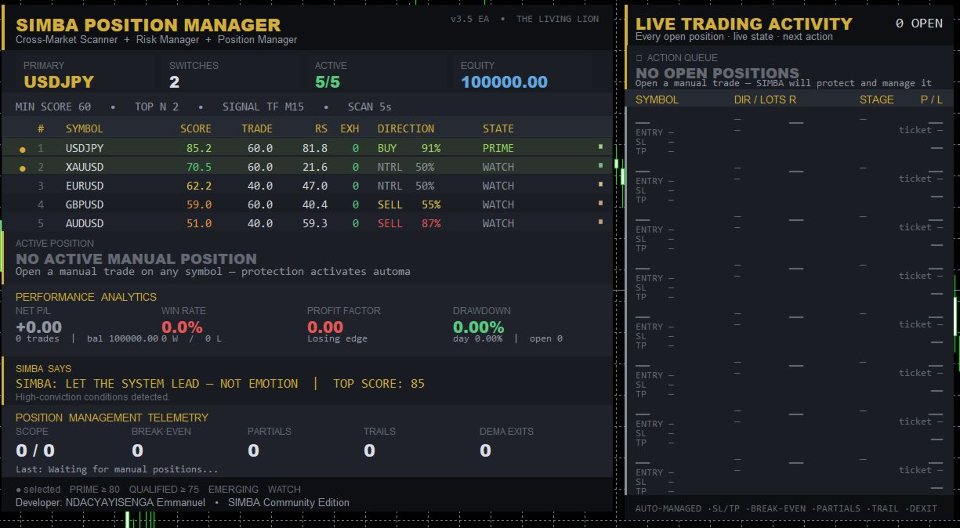The height and width of the screenshot is (528, 960).
Task: Click the QUALIFIED ≥ 75 legend entry
Action: 163,489
